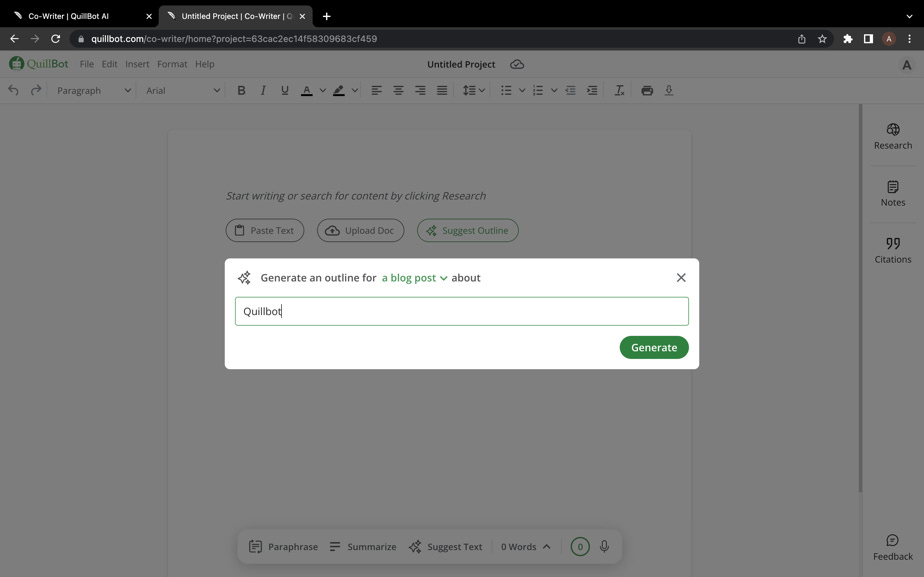Justify text alignment
This screenshot has width=924, height=577.
pos(442,90)
